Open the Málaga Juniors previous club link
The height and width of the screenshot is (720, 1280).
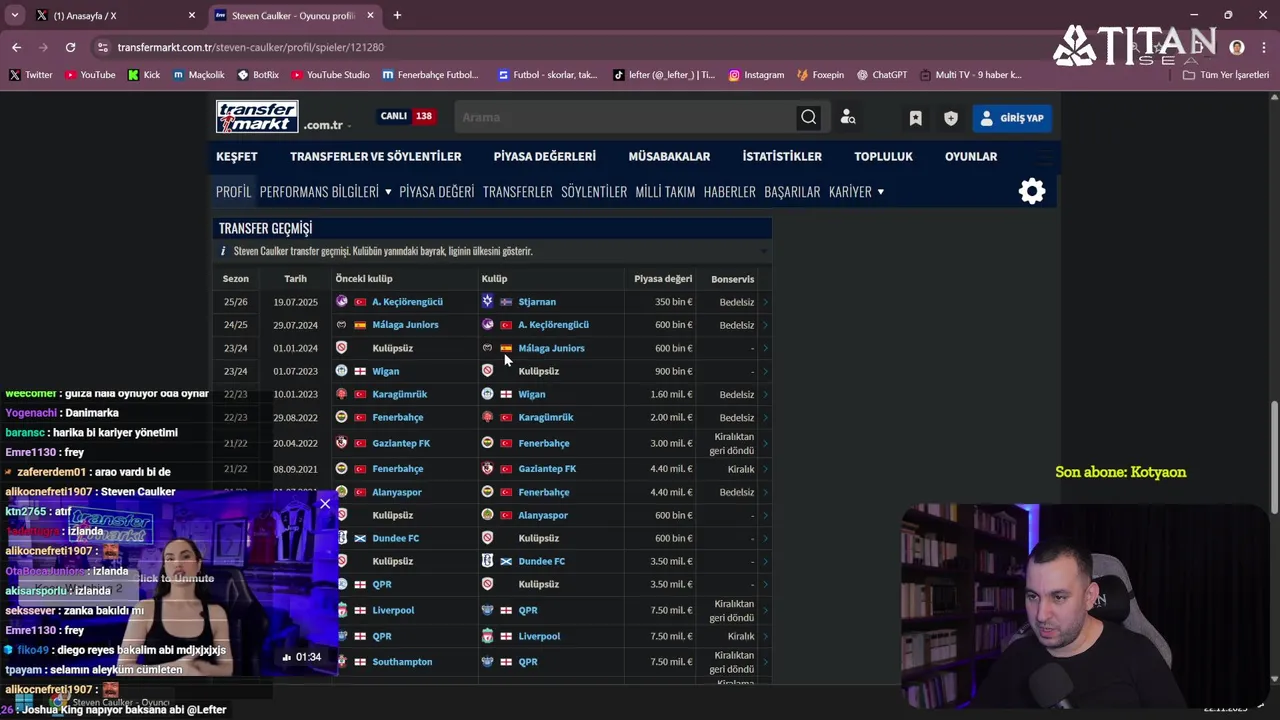point(405,324)
